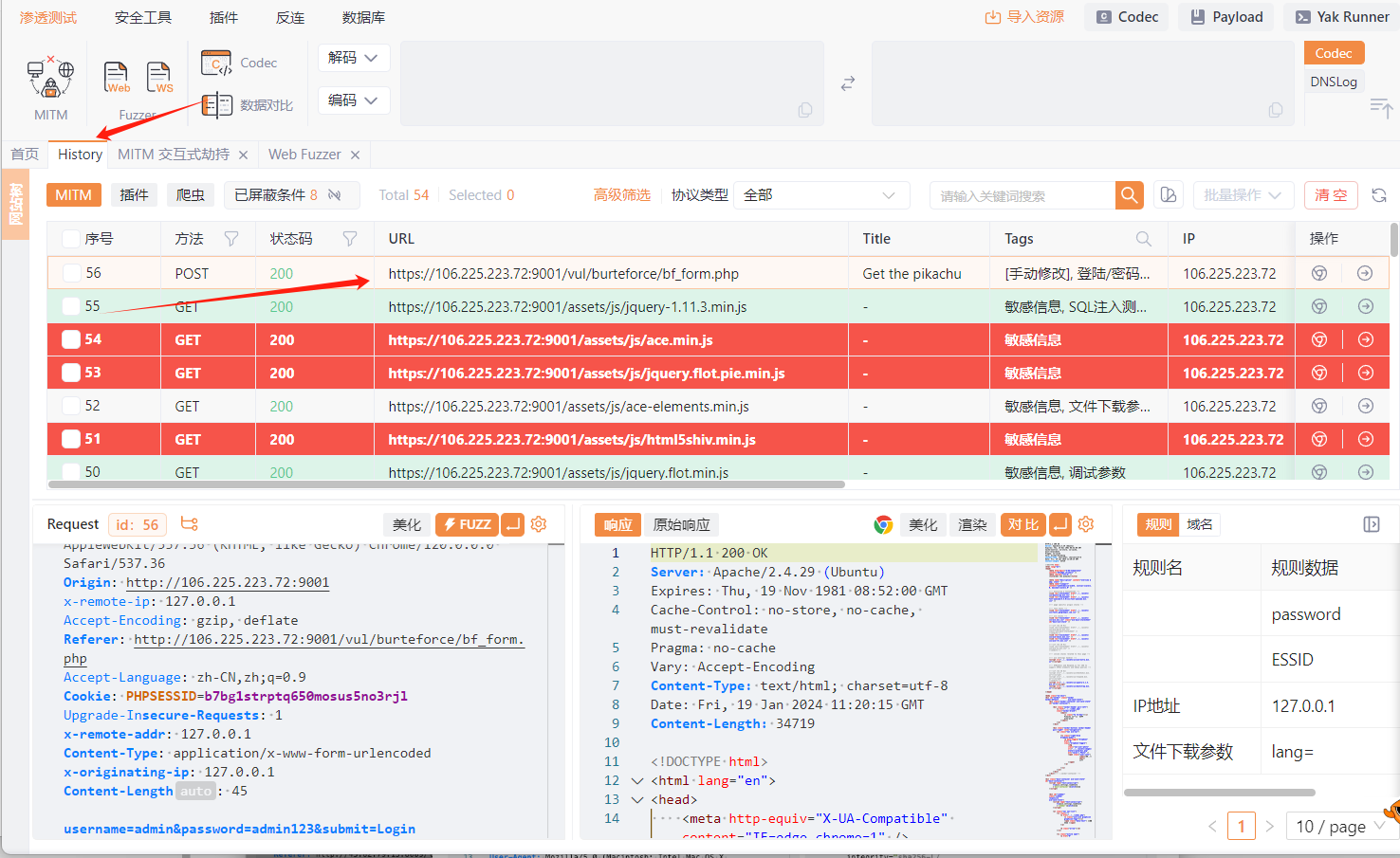Click the rules panel horizontal scrollbar
The height and width of the screenshot is (858, 1400).
(x=1220, y=793)
